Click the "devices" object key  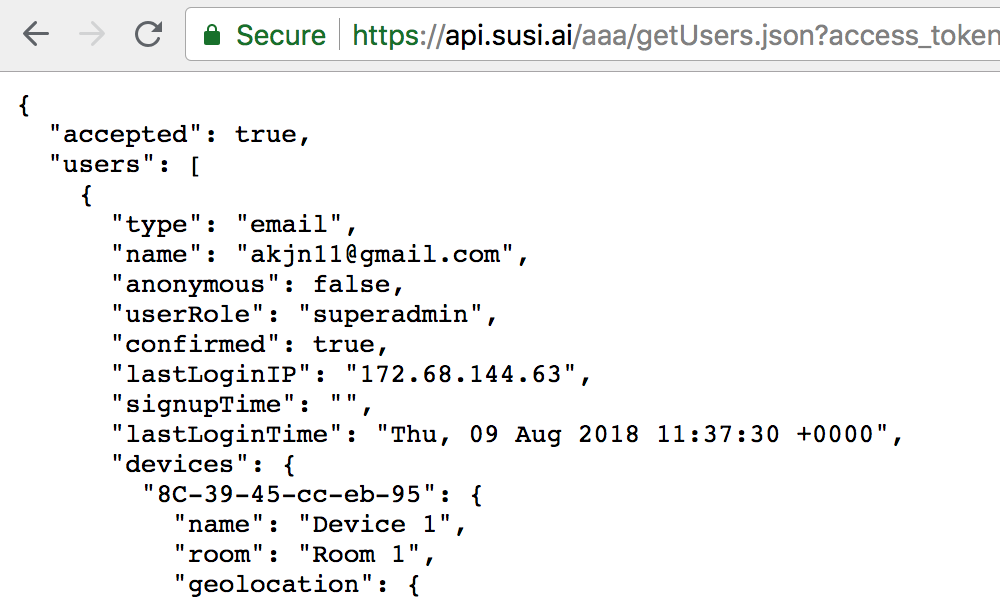(179, 464)
